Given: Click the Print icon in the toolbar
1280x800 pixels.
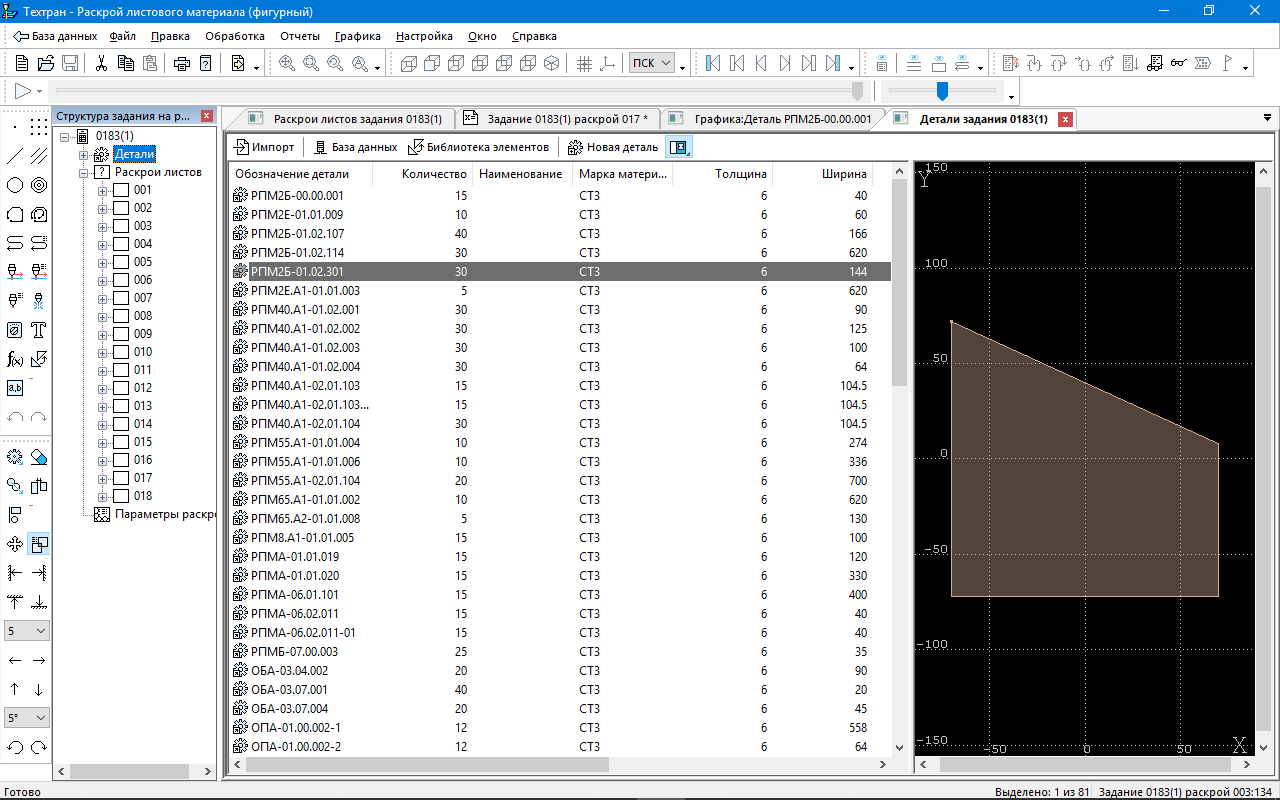Looking at the screenshot, I should click(x=182, y=64).
